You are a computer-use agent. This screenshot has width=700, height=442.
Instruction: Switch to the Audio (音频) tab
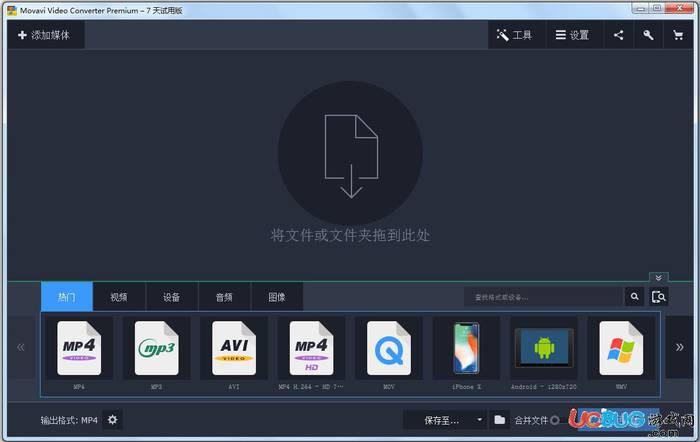pos(224,297)
